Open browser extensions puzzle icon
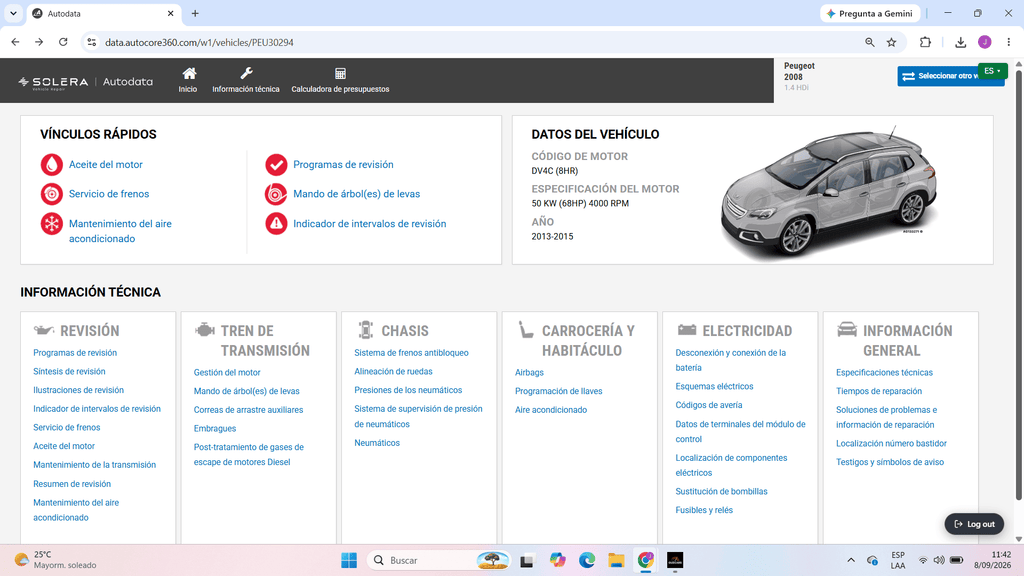Image resolution: width=1024 pixels, height=576 pixels. tap(925, 42)
